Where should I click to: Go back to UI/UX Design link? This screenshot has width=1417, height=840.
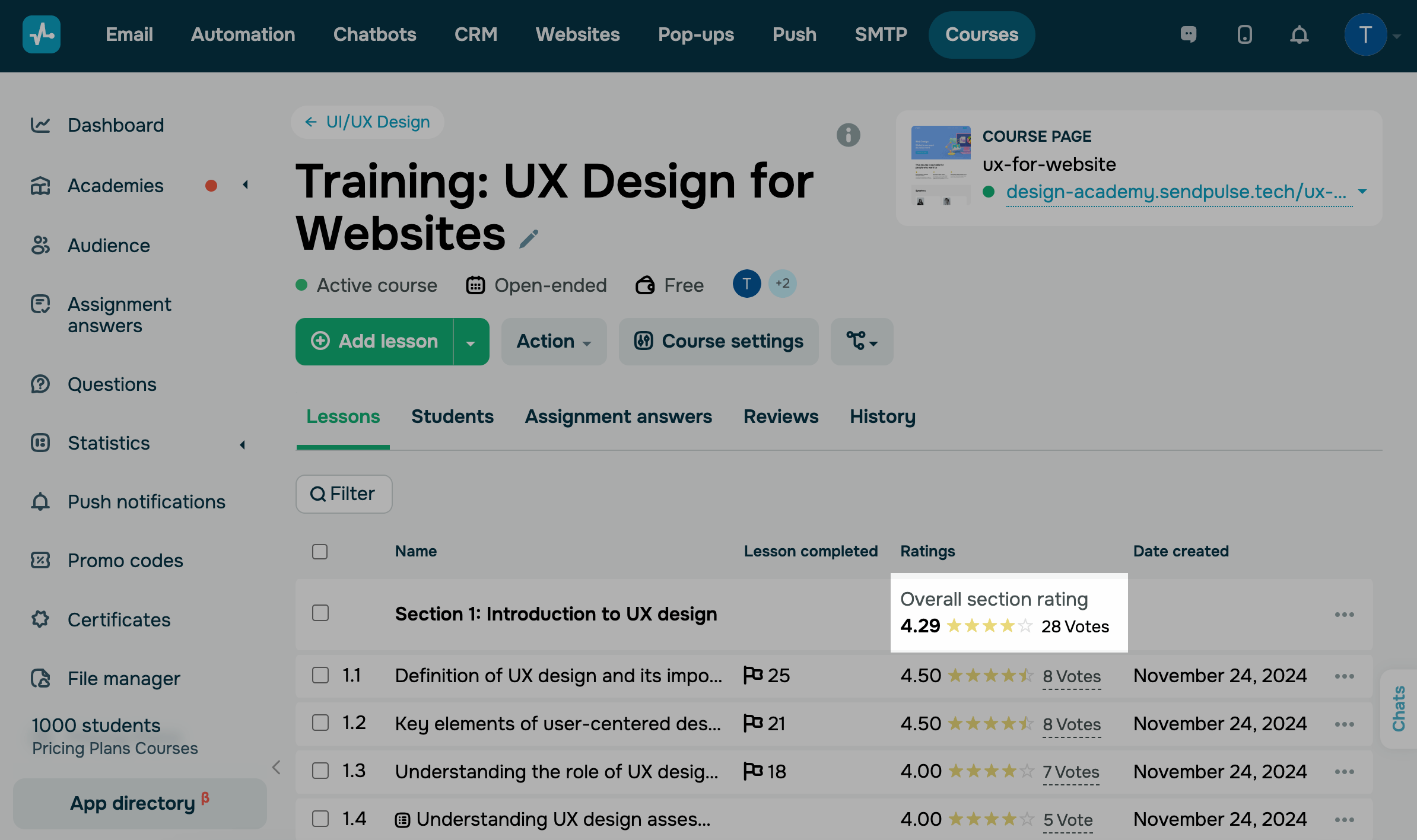click(367, 122)
